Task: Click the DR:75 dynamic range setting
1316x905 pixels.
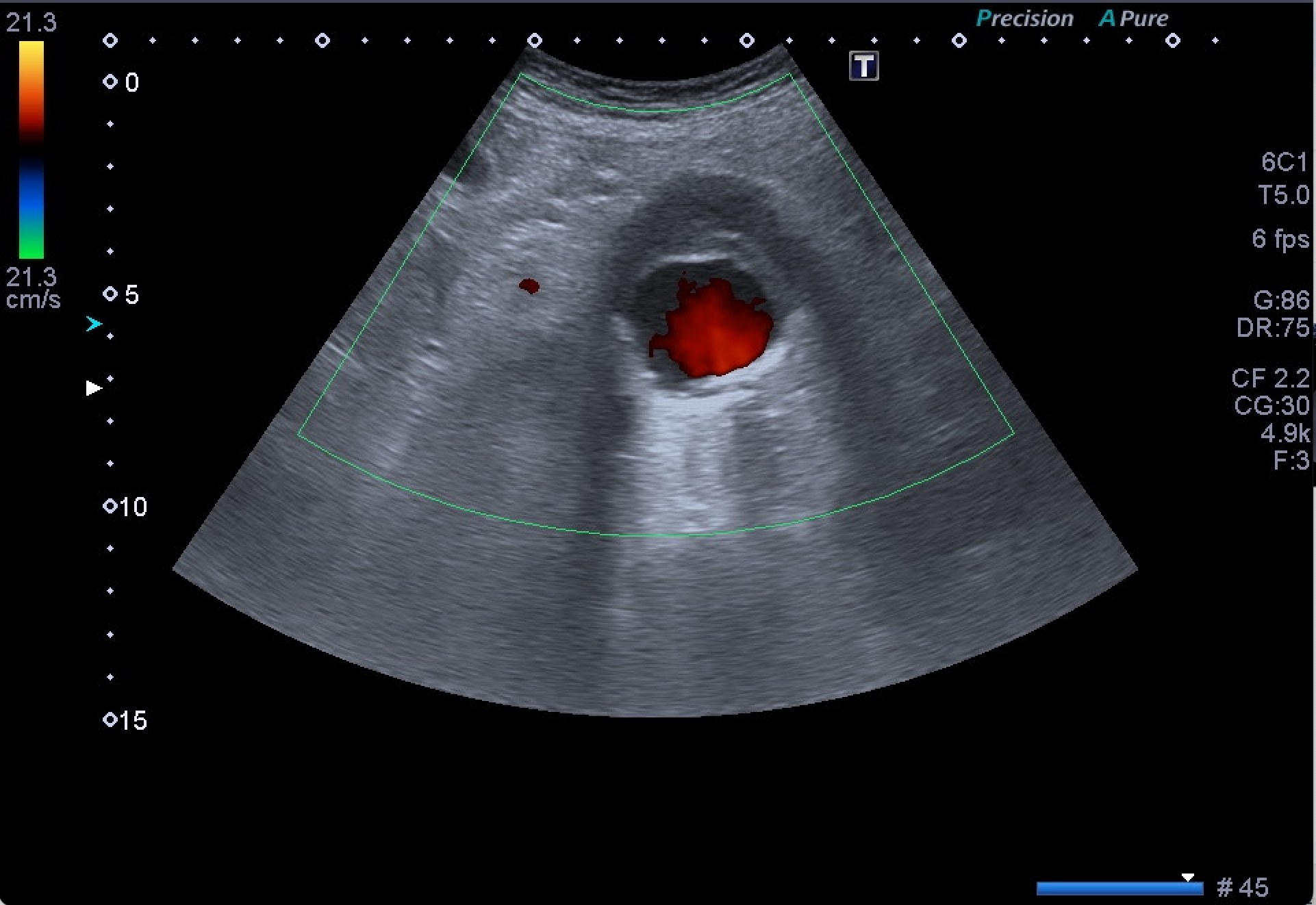Action: [1274, 328]
